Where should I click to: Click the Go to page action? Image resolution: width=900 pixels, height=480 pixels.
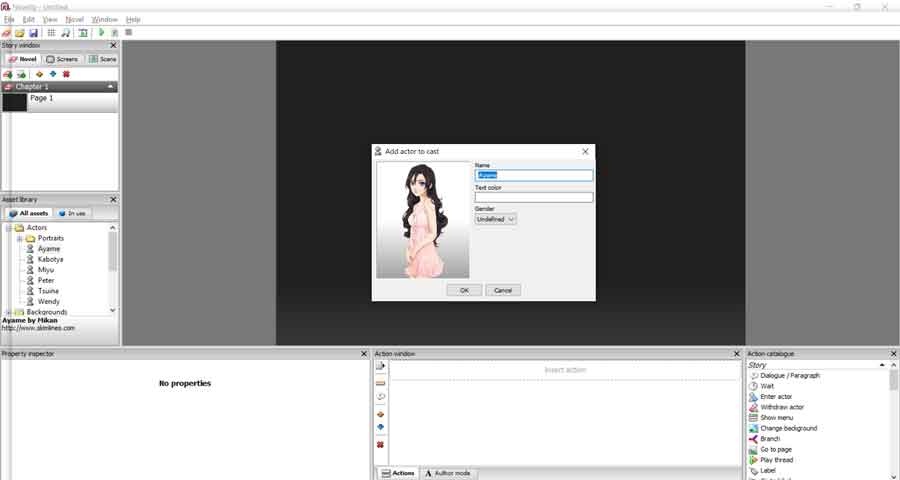770,450
